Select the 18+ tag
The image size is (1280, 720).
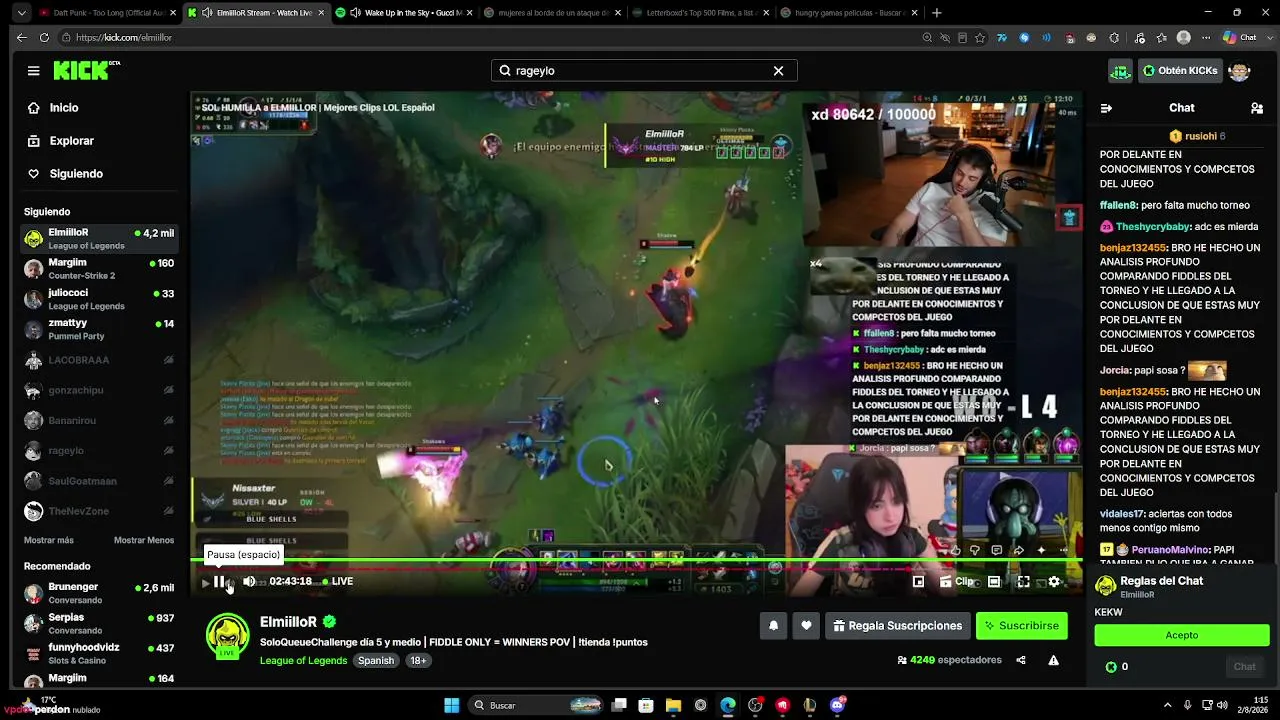point(418,661)
